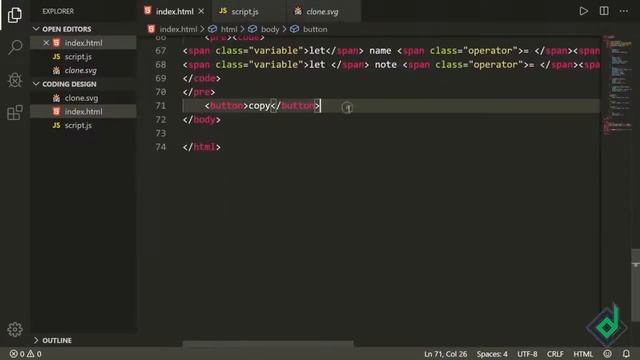The width and height of the screenshot is (640, 360).
Task: Click the html breadcrumb segment
Action: 229,29
